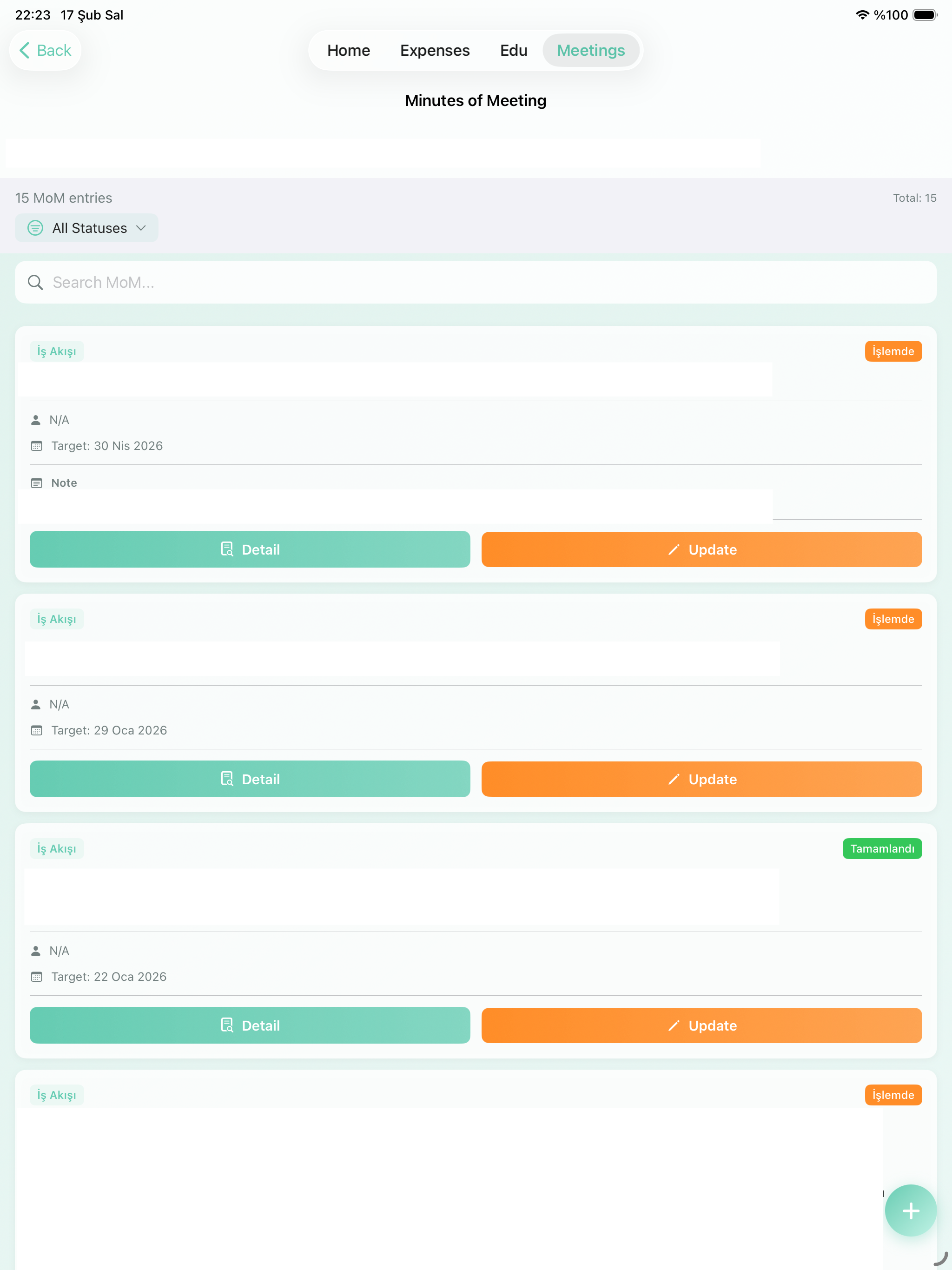The height and width of the screenshot is (1270, 952).
Task: Open the Home tab
Action: click(x=349, y=51)
